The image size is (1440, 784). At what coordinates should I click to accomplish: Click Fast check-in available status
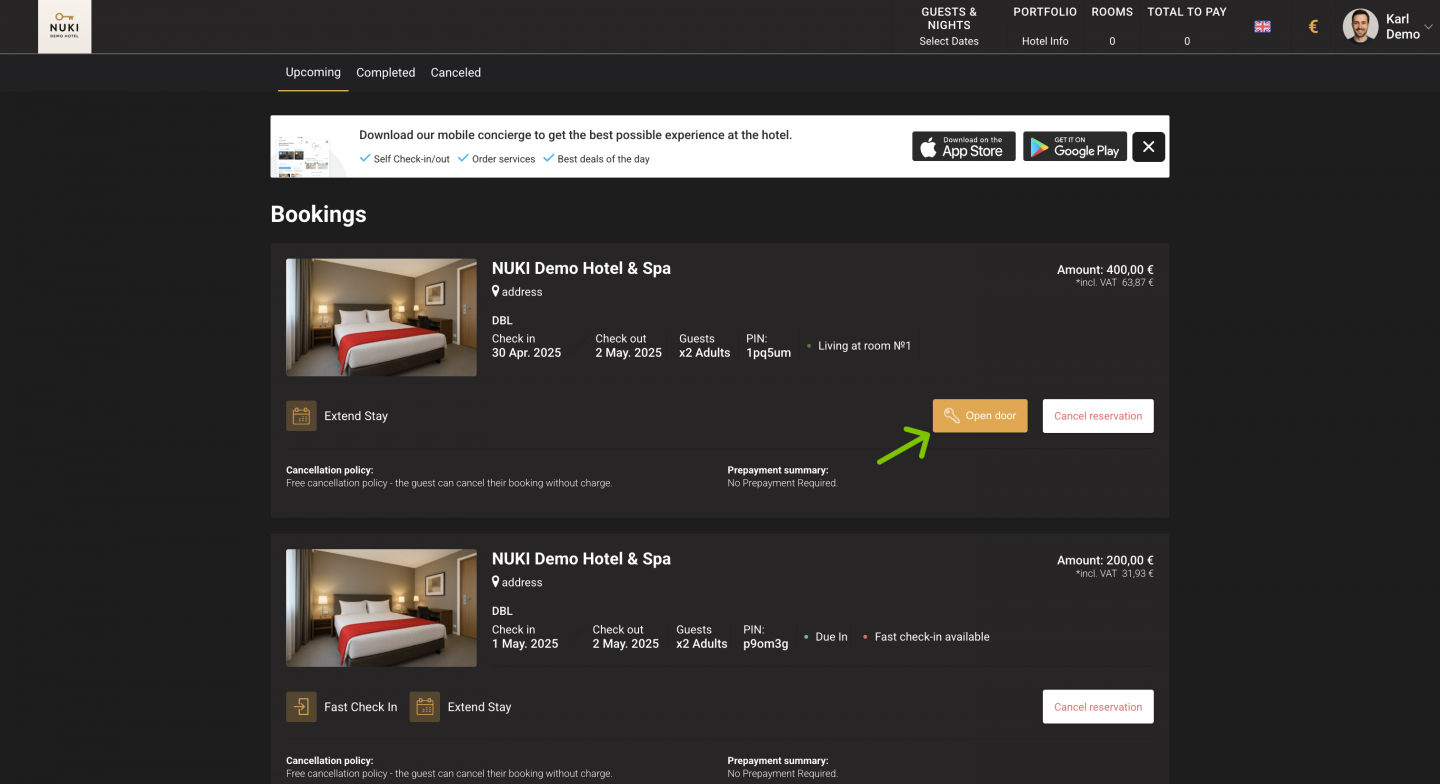(932, 637)
